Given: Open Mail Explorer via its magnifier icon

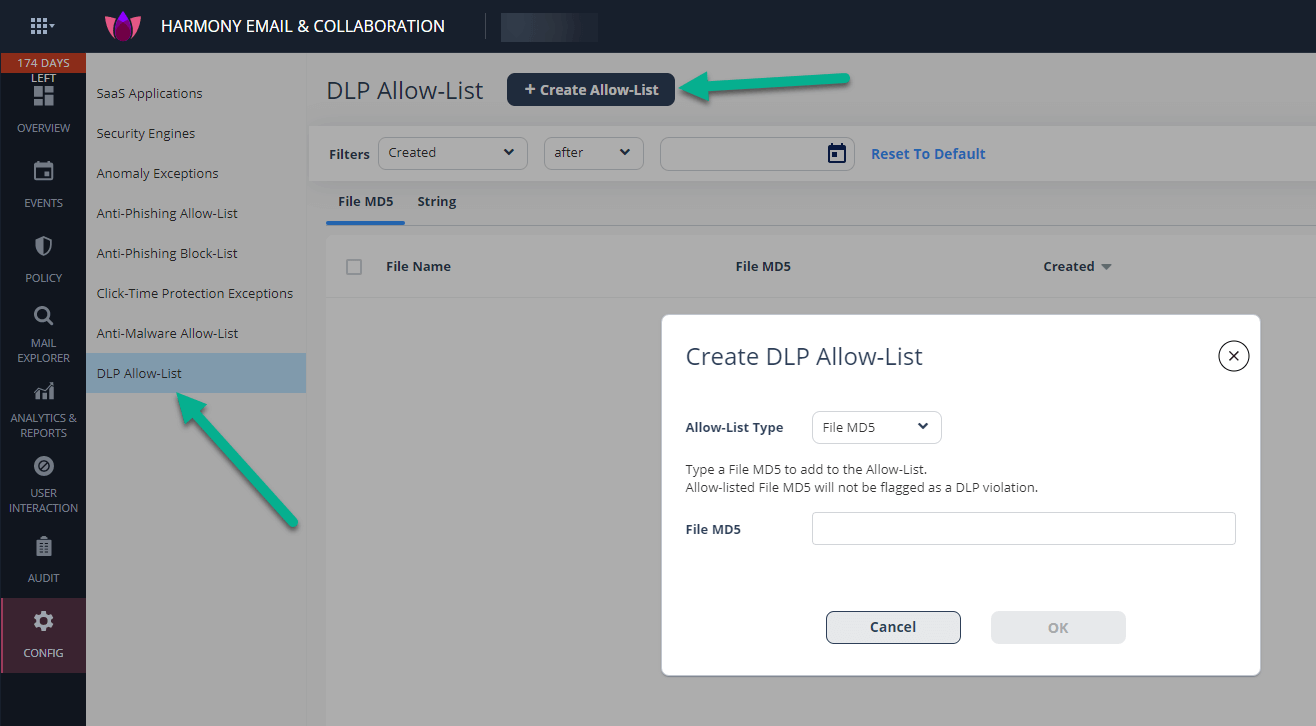Looking at the screenshot, I should (43, 315).
